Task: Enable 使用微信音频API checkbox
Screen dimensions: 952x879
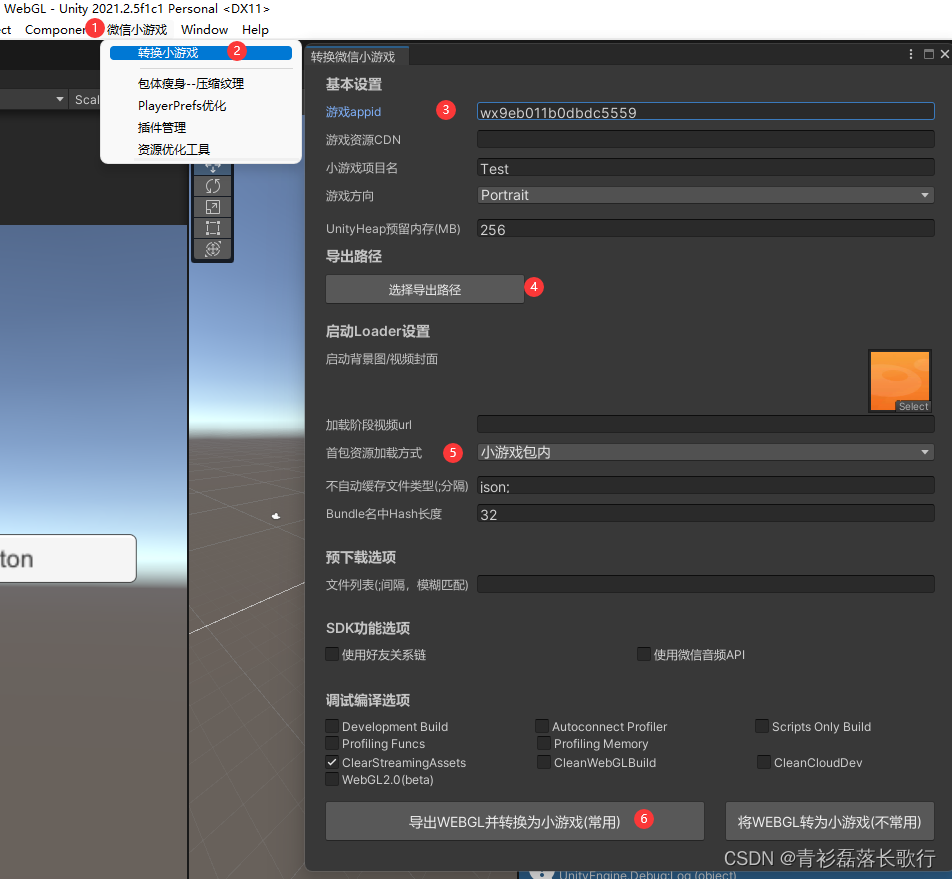Action: pyautogui.click(x=644, y=654)
